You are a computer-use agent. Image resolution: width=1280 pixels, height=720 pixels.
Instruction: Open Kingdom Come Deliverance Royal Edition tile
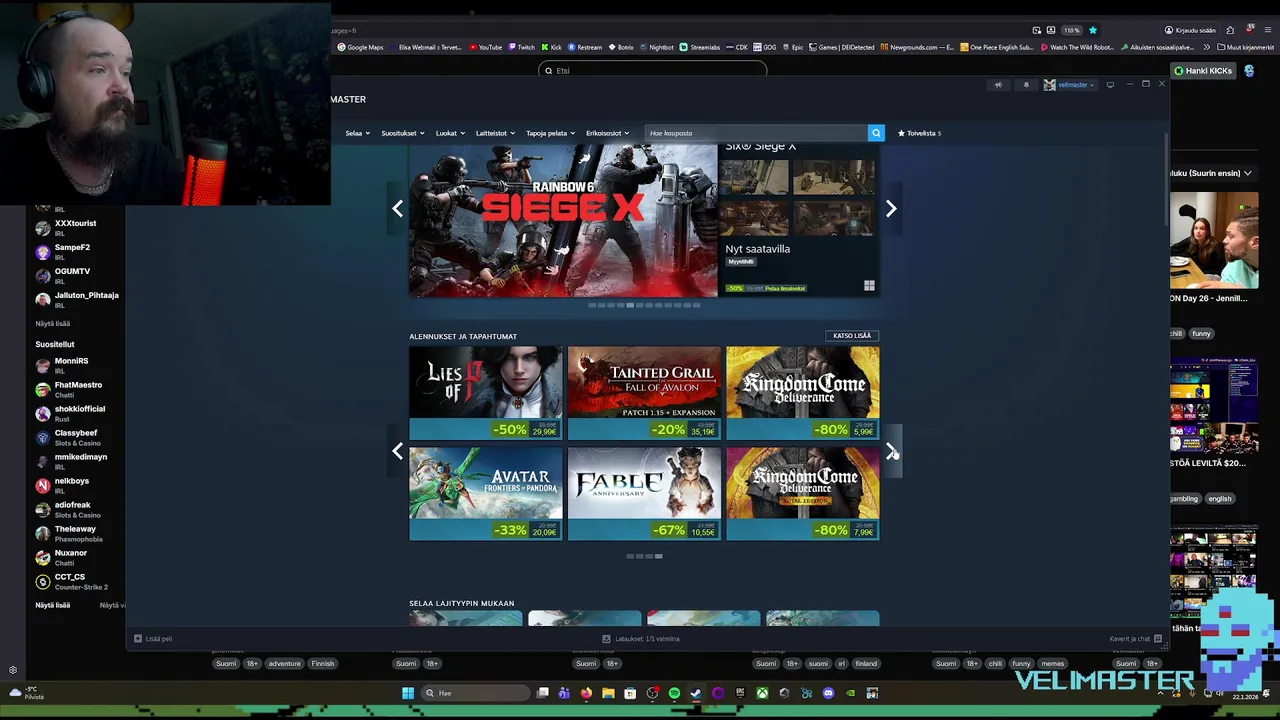coord(803,493)
